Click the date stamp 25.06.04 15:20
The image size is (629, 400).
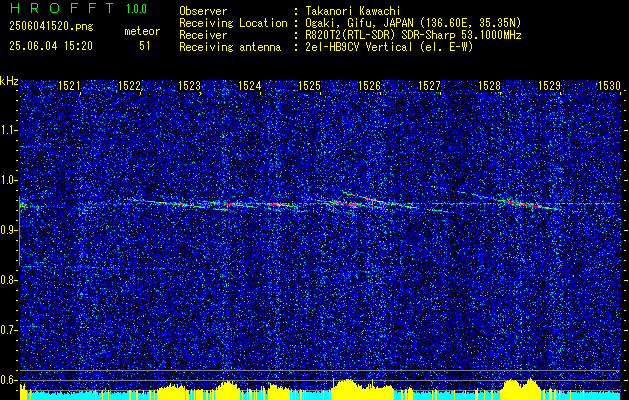click(x=51, y=46)
